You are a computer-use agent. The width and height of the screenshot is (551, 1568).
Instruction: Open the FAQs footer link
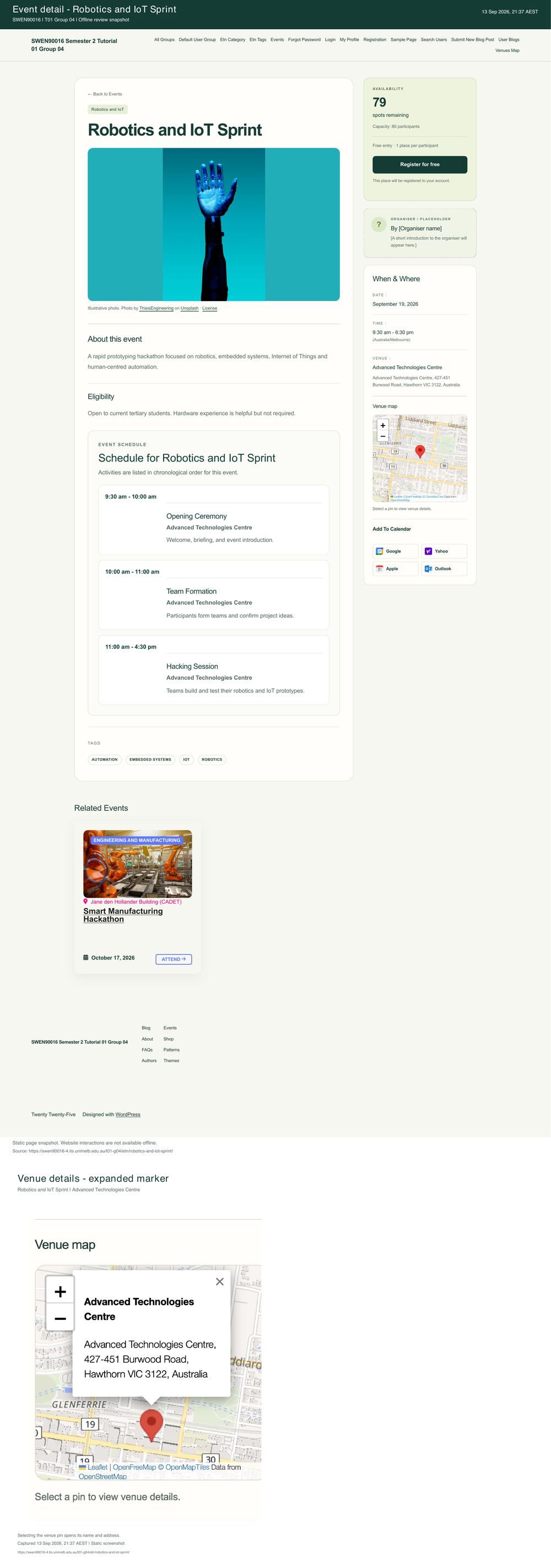point(147,1050)
